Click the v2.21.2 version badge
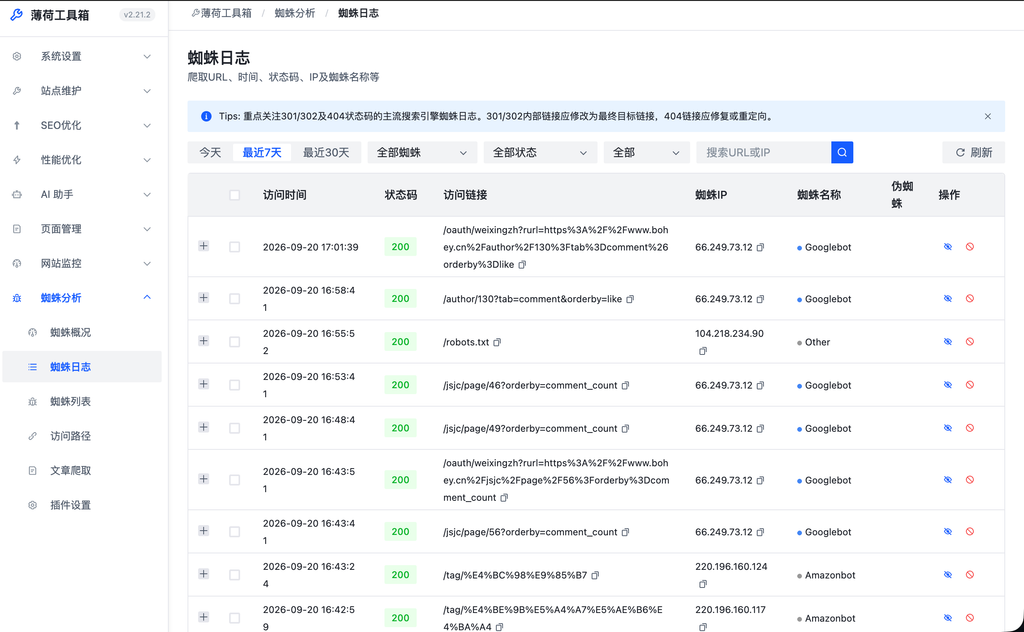This screenshot has width=1024, height=632. click(137, 14)
